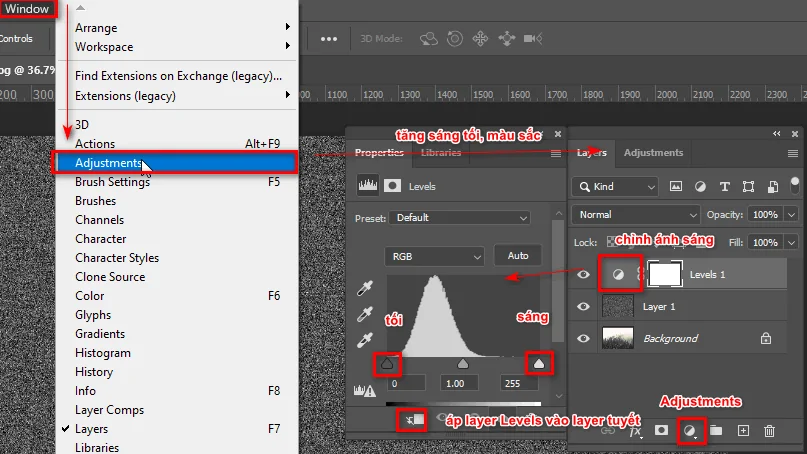
Task: Select the white point eyedropper in Levels
Action: pos(366,340)
